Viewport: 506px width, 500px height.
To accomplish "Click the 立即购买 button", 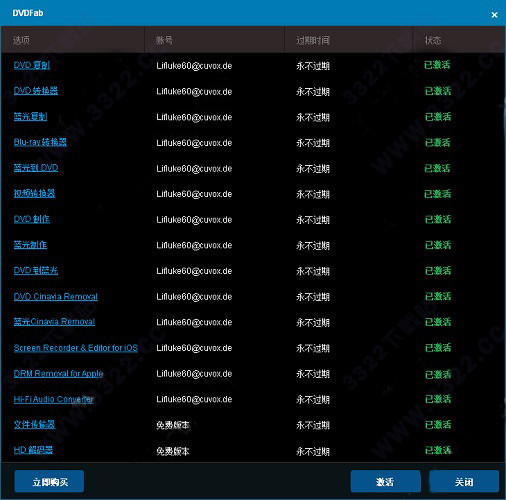I will (x=49, y=481).
